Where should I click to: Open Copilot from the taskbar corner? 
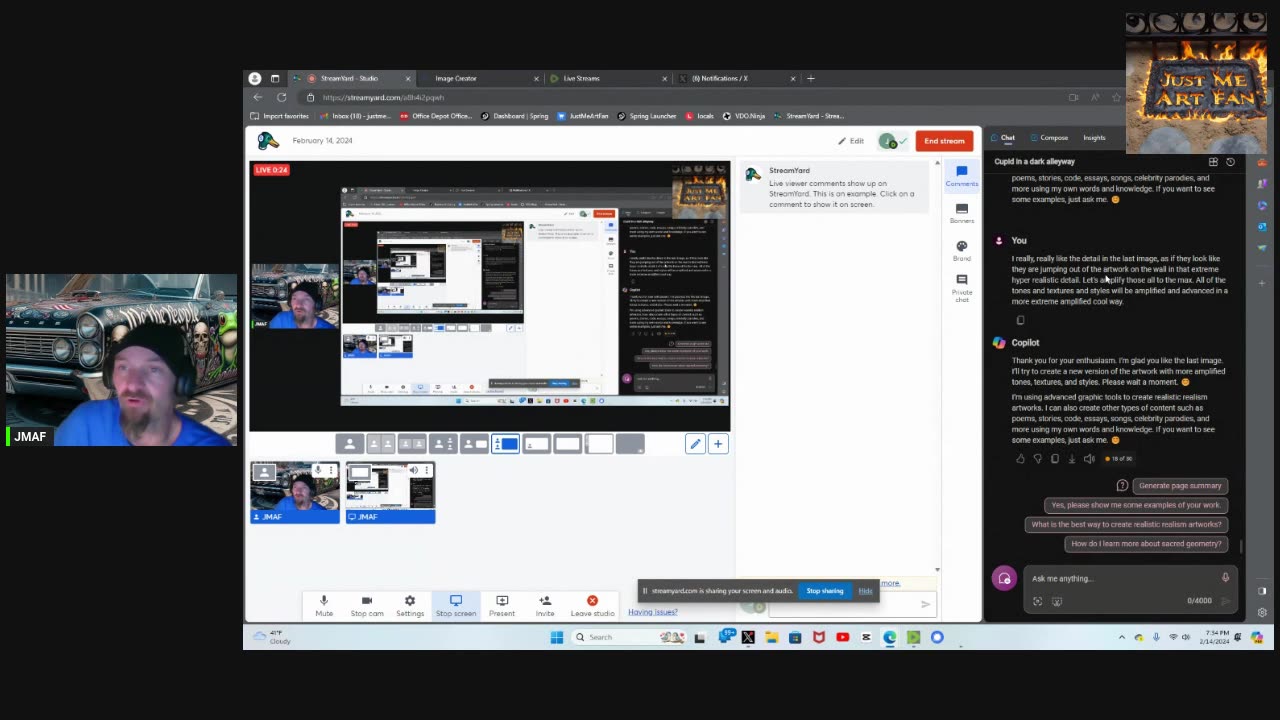1257,637
